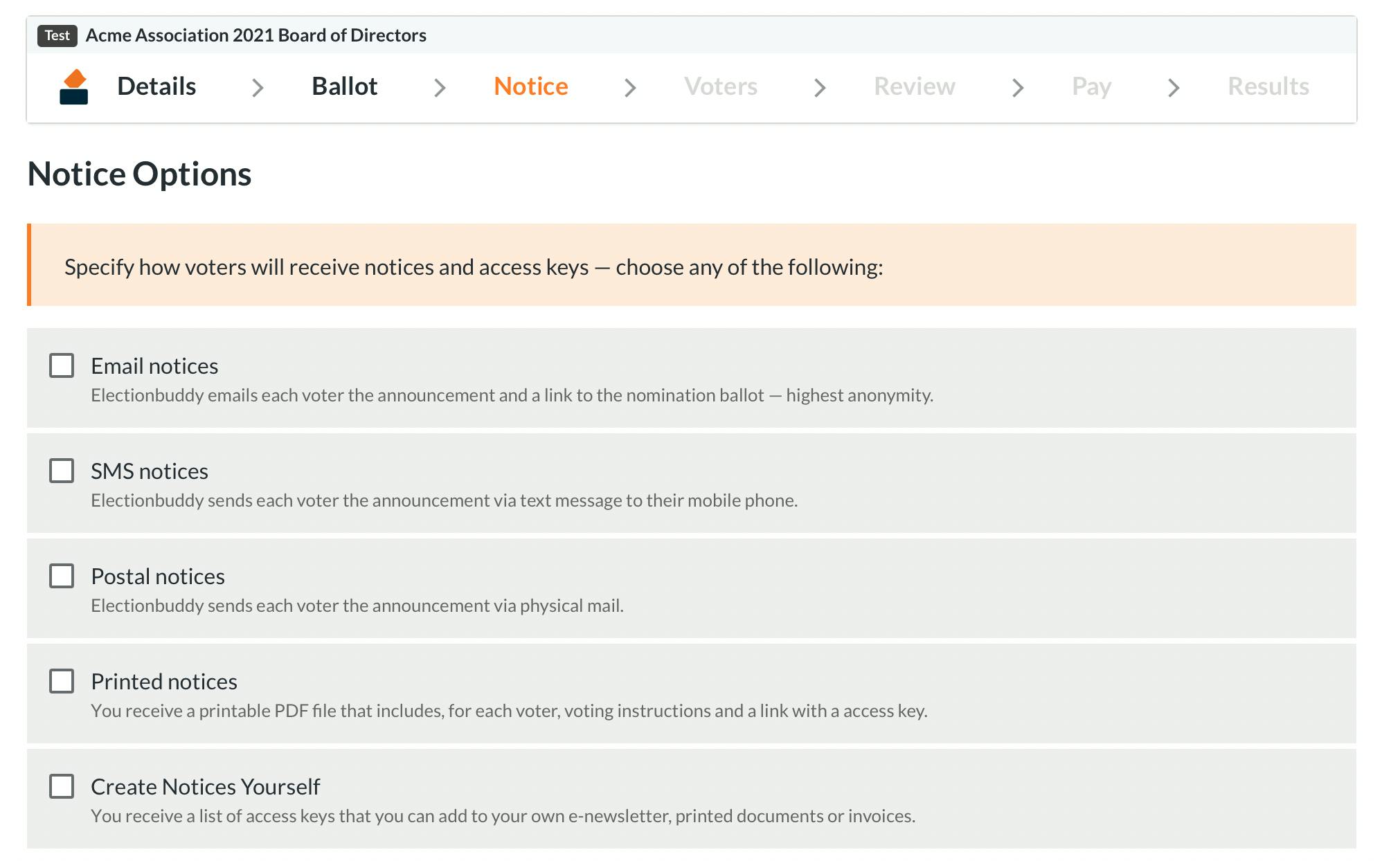Viewport: 1400px width, 861px height.
Task: Click the chevron between Notice and Voters
Action: click(x=629, y=87)
